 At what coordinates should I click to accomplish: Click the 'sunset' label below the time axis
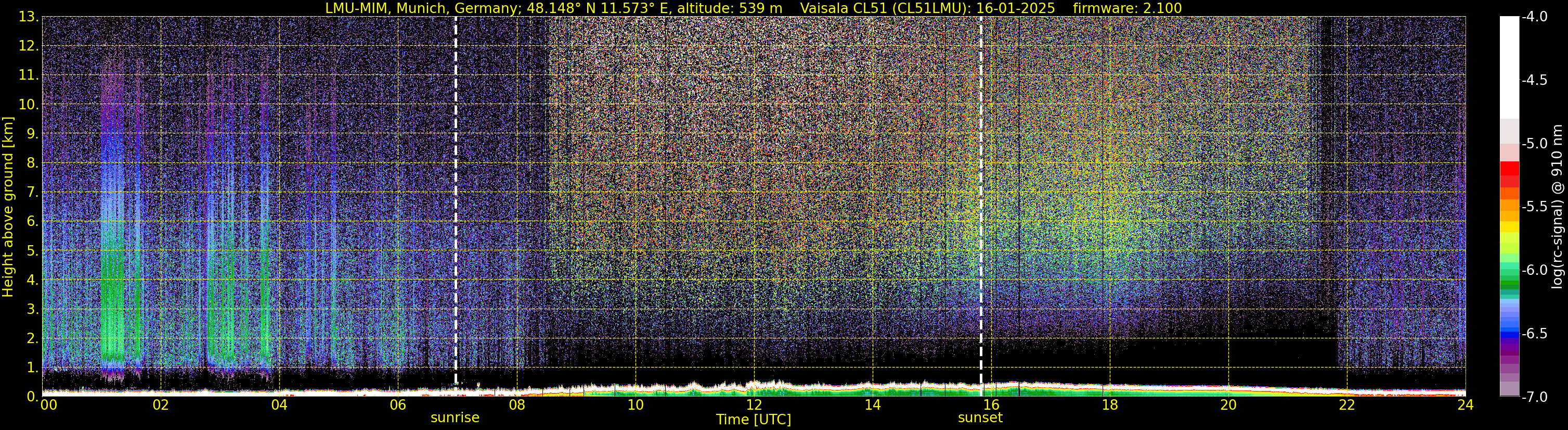tap(980, 418)
